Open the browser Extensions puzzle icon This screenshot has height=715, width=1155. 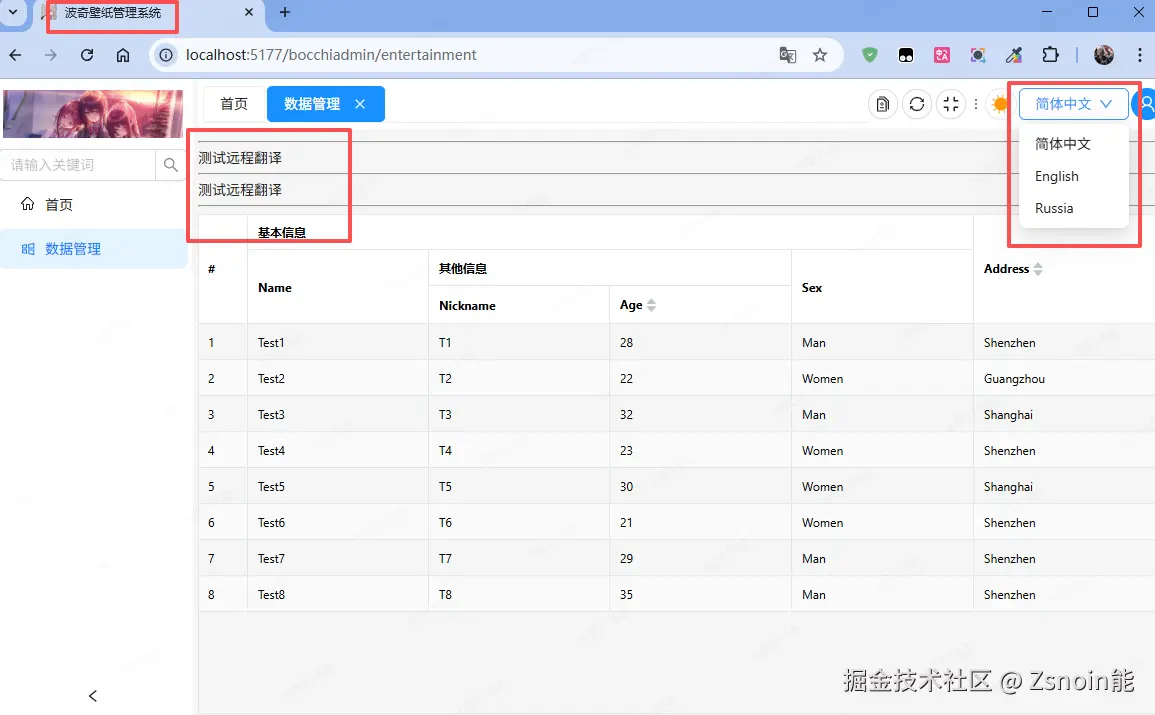click(x=1050, y=55)
